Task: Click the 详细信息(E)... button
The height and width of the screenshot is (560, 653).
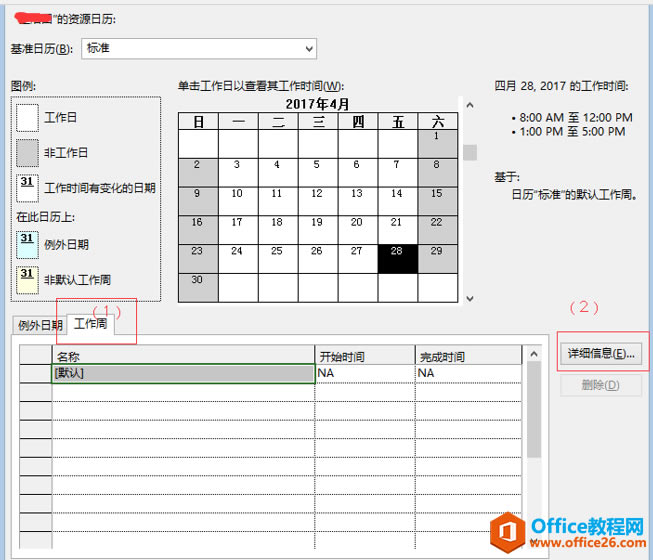Action: (x=601, y=354)
